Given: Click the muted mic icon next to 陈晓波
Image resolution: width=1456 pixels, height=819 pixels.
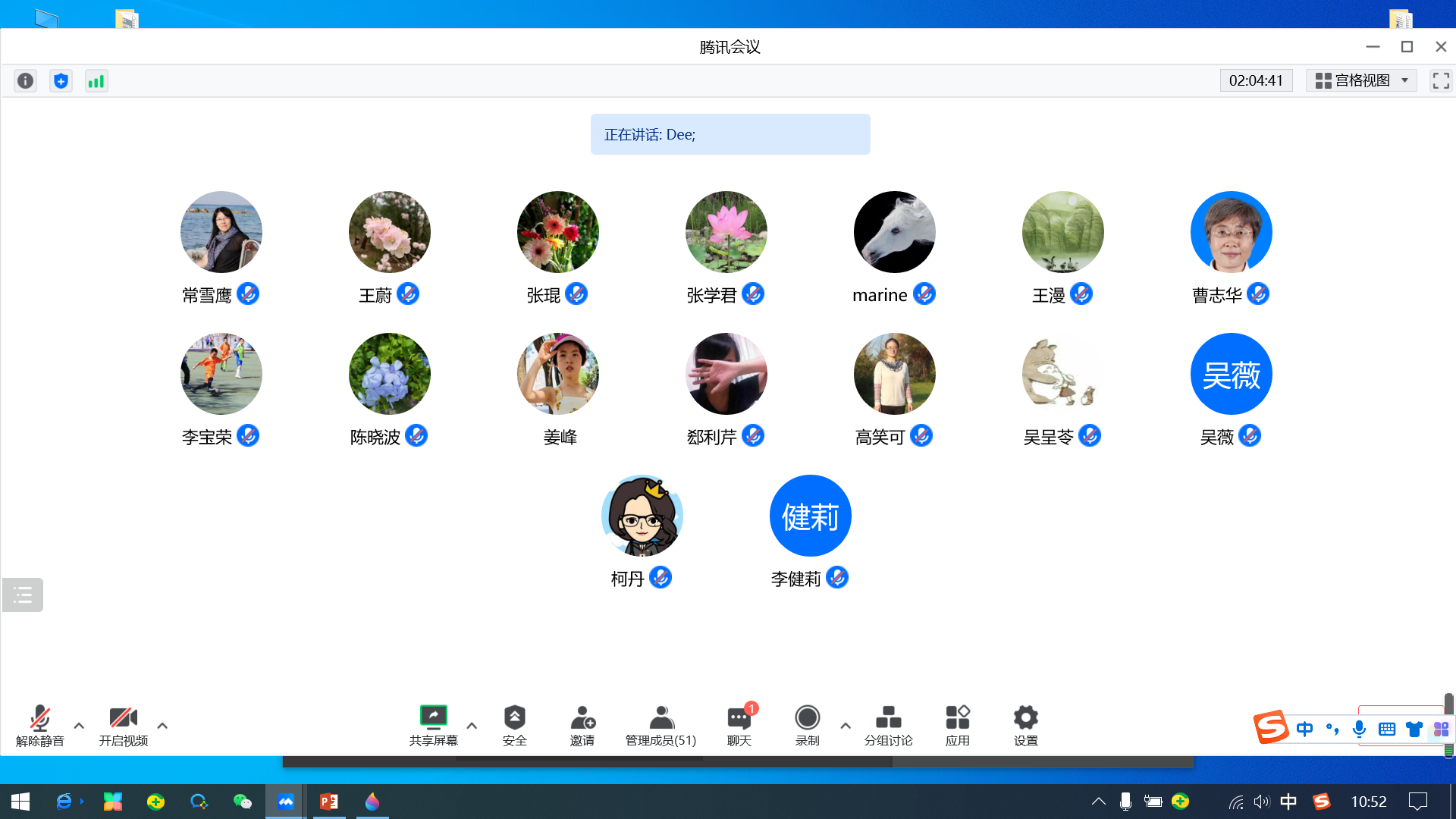Looking at the screenshot, I should [x=416, y=435].
